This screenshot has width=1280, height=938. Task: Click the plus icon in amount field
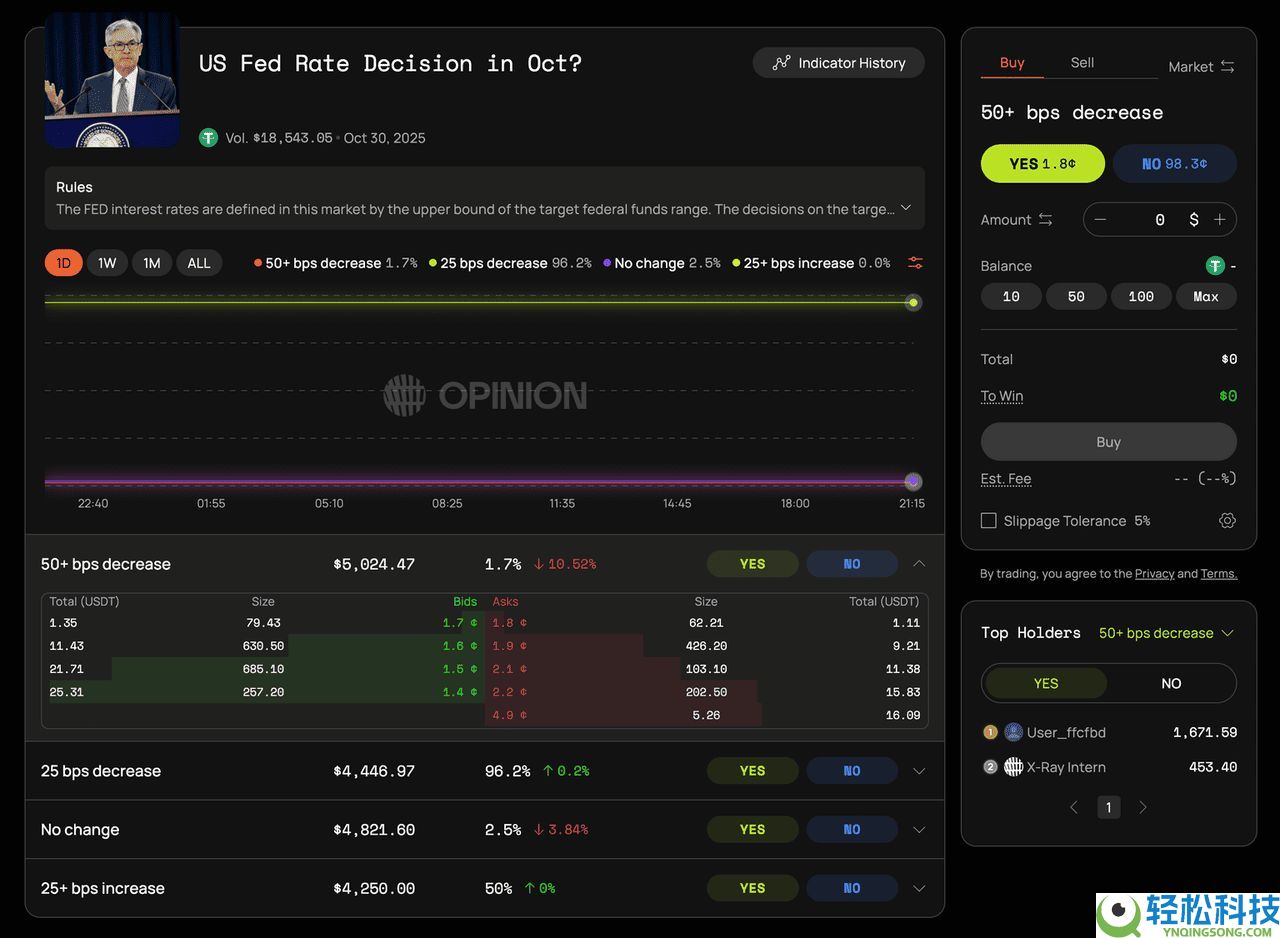point(1220,220)
